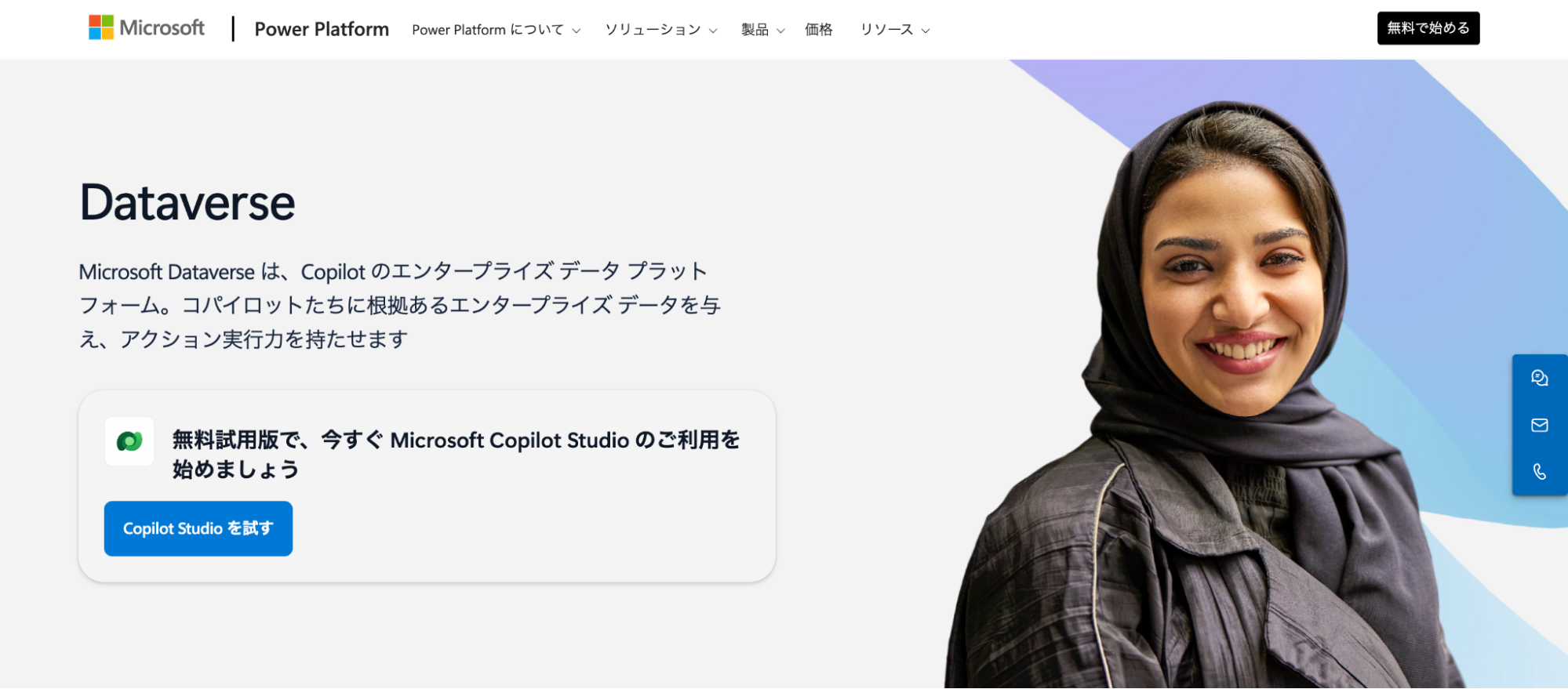Select the 製品 menu label
Screen dimensions: 1568x689
point(755,29)
